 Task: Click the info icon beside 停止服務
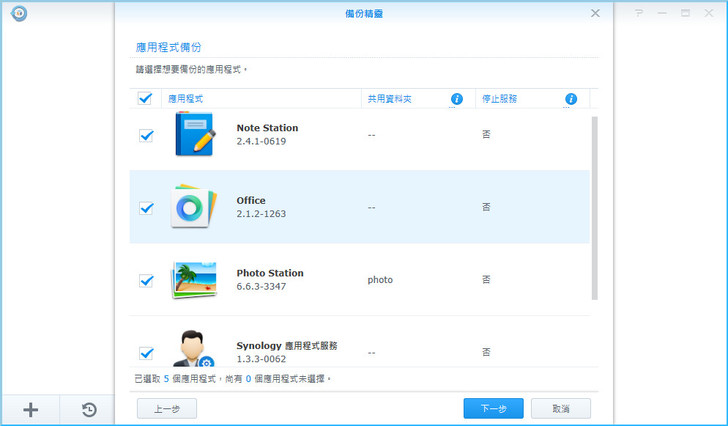[571, 99]
